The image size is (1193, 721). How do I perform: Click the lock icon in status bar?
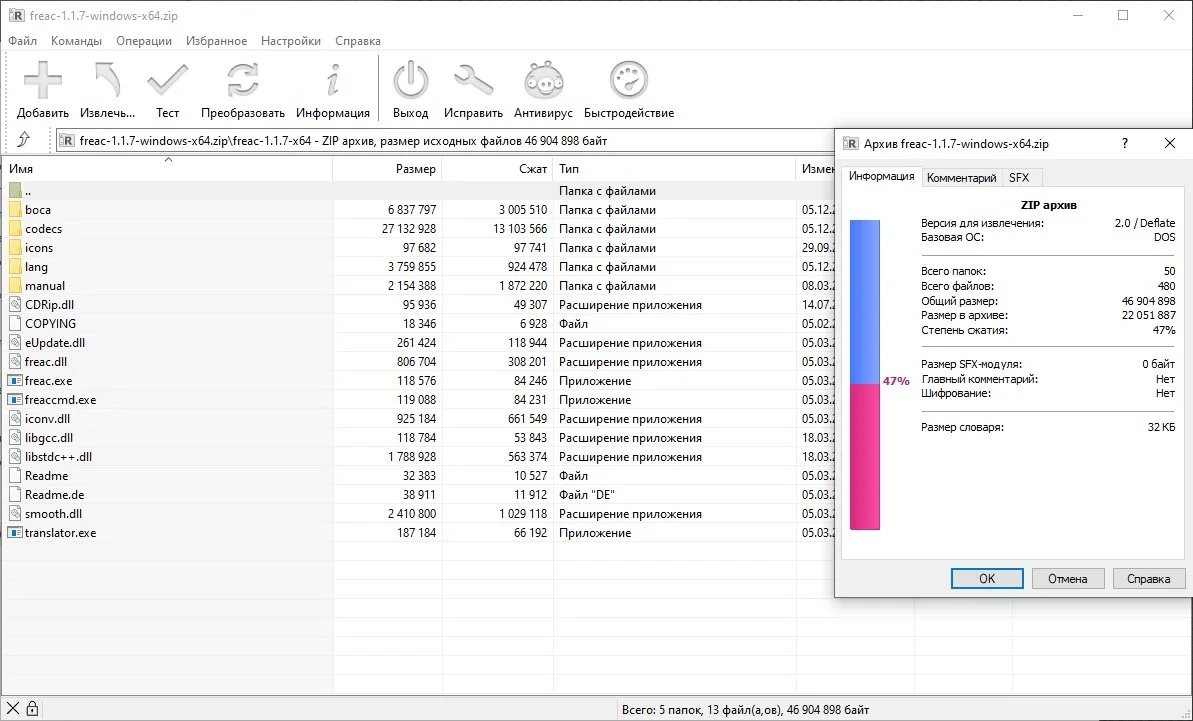33,709
